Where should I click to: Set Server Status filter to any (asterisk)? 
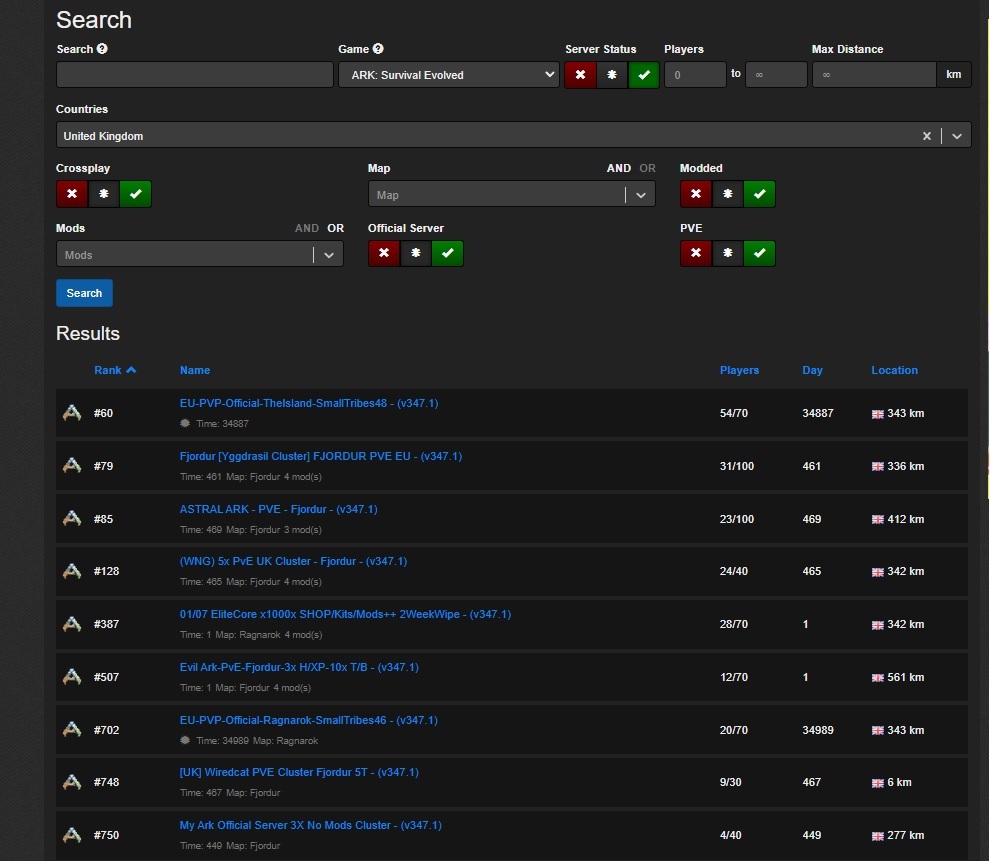[612, 75]
